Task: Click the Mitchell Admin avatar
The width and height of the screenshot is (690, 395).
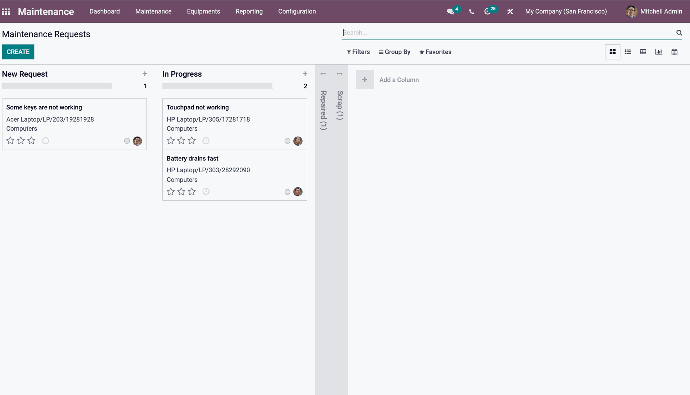Action: point(631,11)
